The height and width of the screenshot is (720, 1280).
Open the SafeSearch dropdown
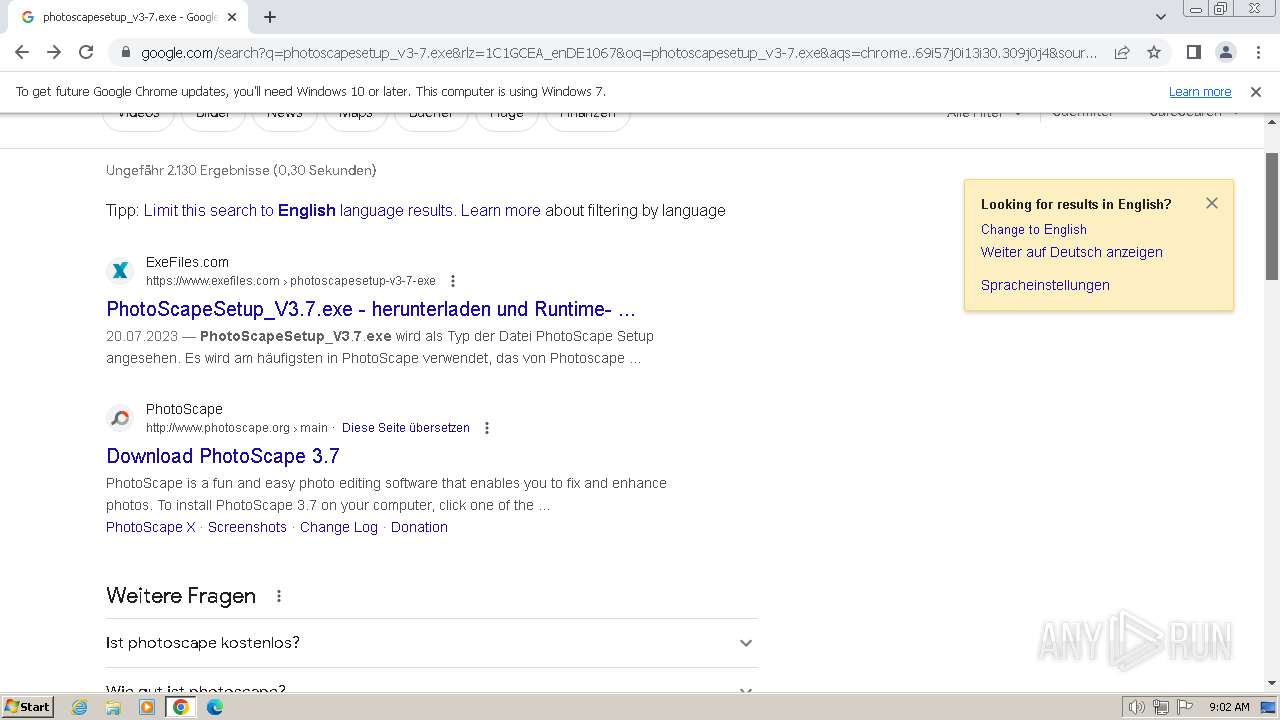[x=1194, y=116]
